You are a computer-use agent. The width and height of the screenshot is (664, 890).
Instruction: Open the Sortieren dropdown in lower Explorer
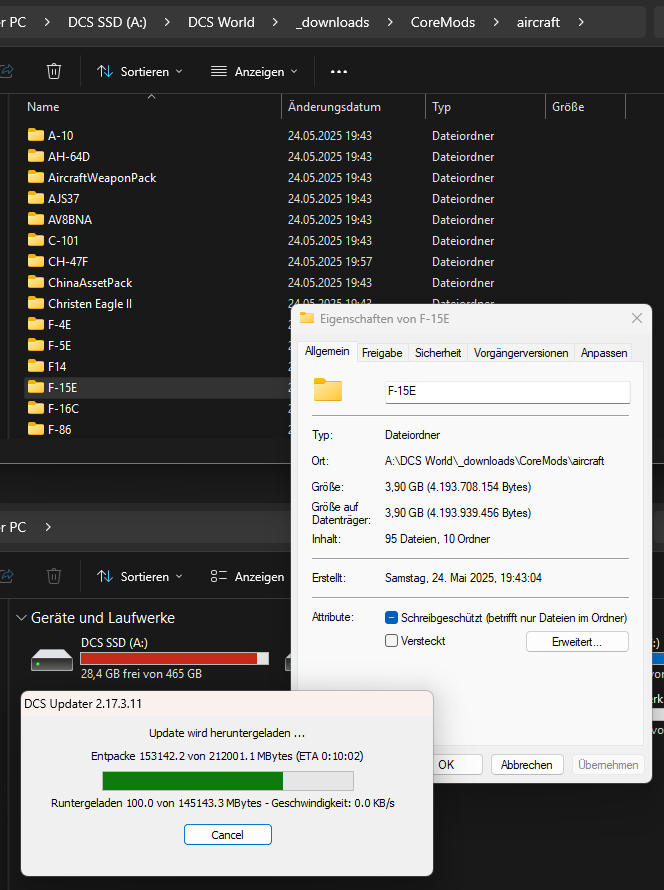point(140,576)
